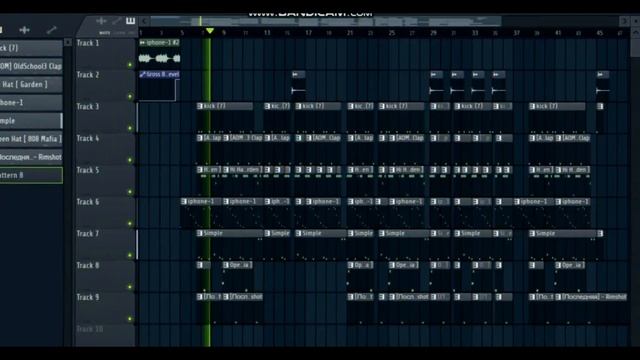The width and height of the screenshot is (640, 360).
Task: Click the Track 10 header label
Action: click(x=90, y=329)
